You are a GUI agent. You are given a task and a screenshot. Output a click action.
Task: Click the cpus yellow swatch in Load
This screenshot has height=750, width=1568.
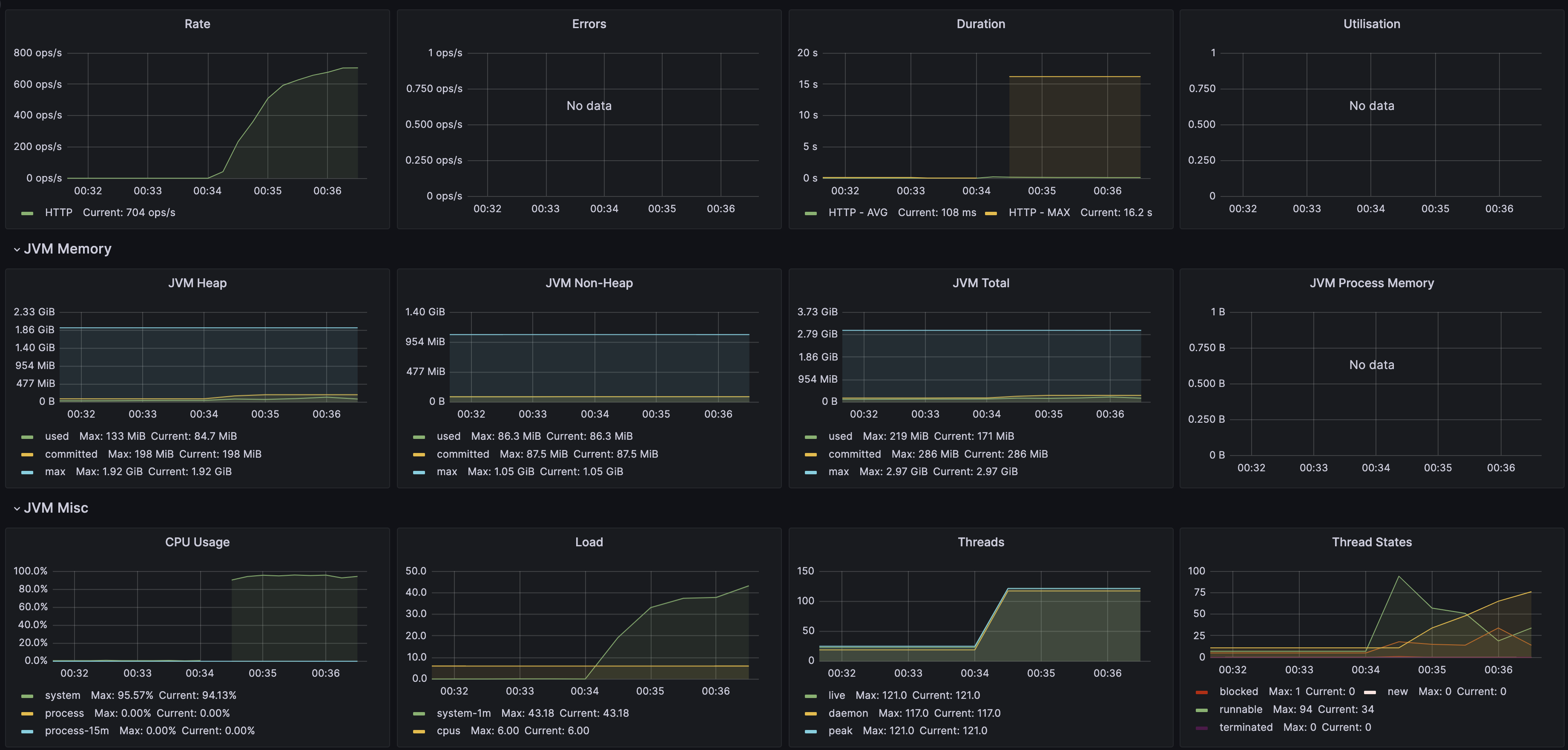coord(419,731)
